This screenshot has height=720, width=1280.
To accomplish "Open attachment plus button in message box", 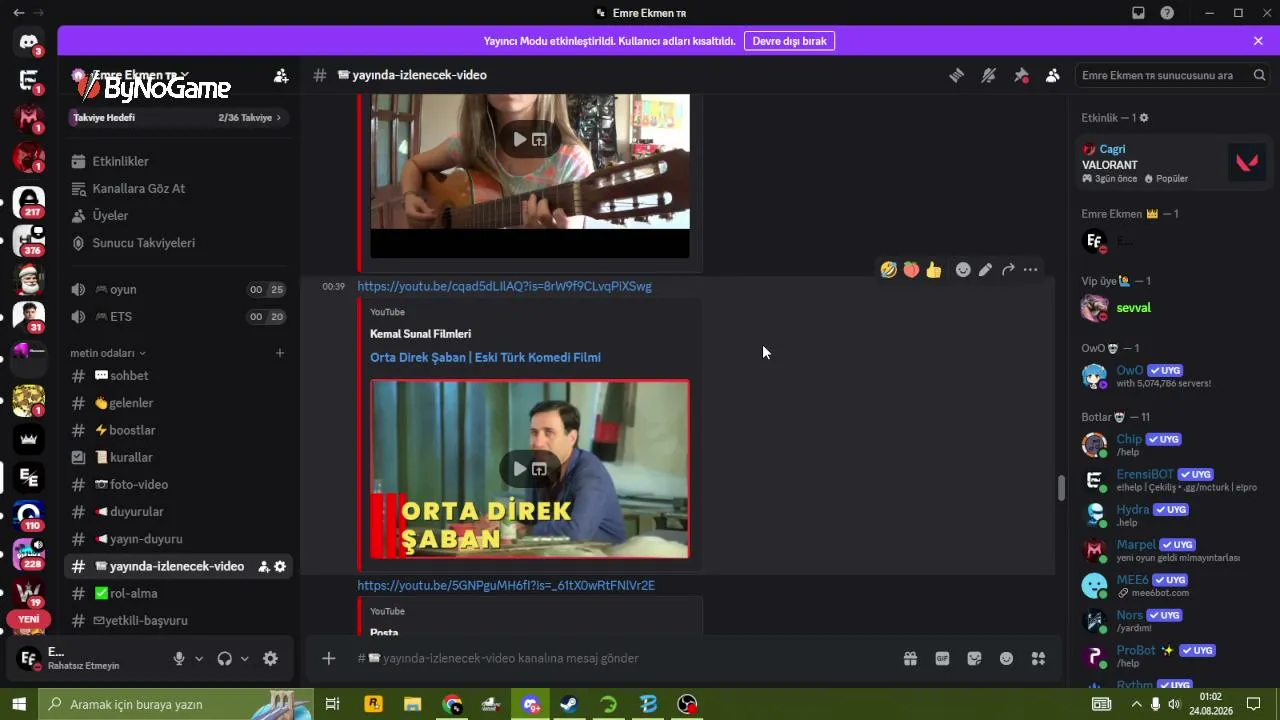I will tap(329, 658).
